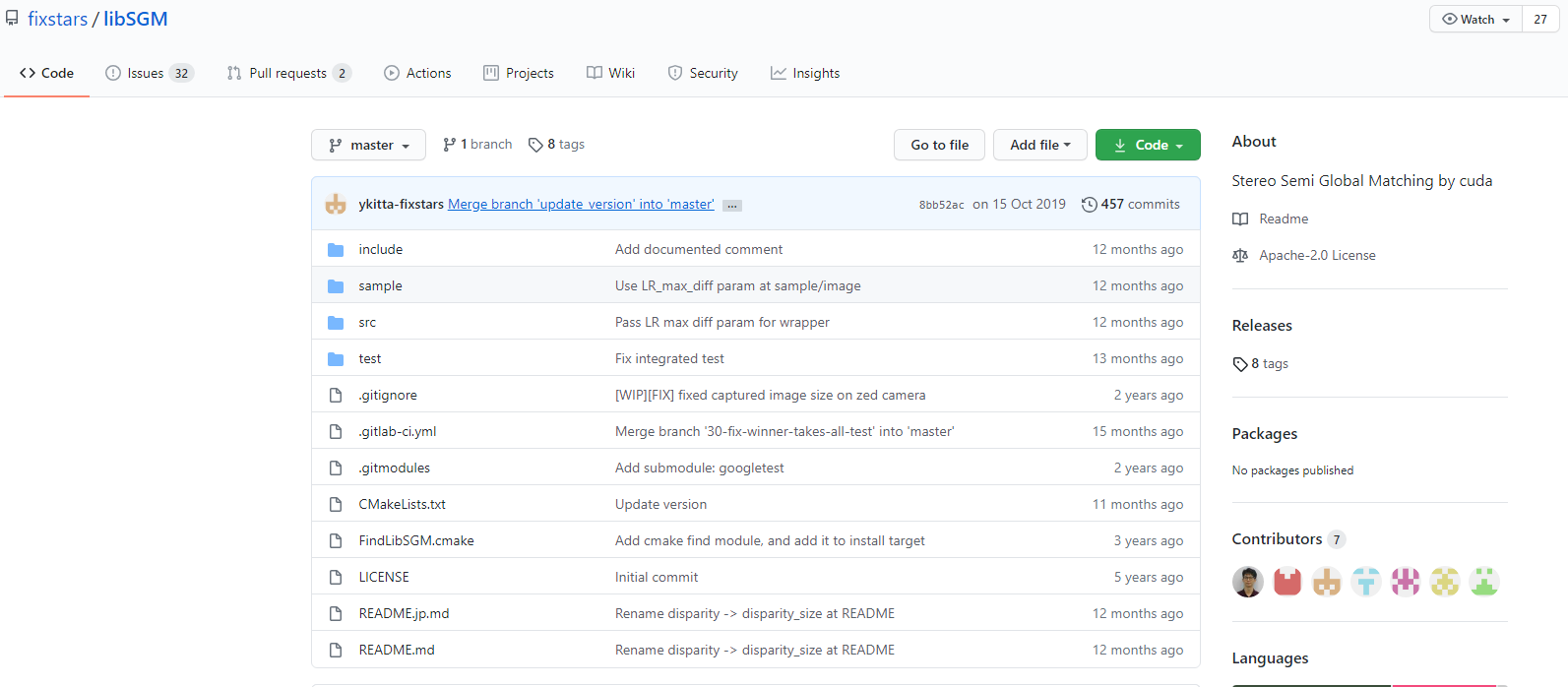This screenshot has height=687, width=1568.
Task: Open the Projects tab
Action: (x=519, y=73)
